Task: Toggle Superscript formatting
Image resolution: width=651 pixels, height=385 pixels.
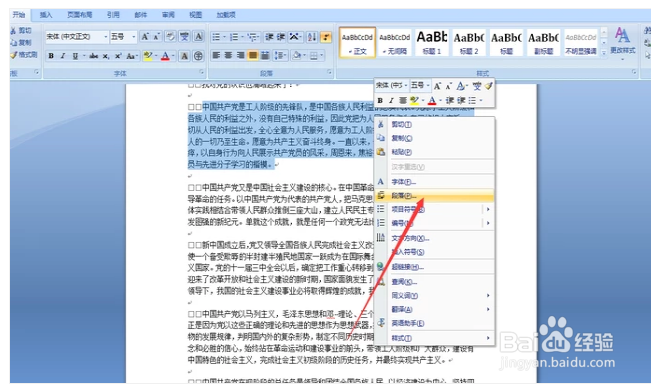Action: (118, 56)
